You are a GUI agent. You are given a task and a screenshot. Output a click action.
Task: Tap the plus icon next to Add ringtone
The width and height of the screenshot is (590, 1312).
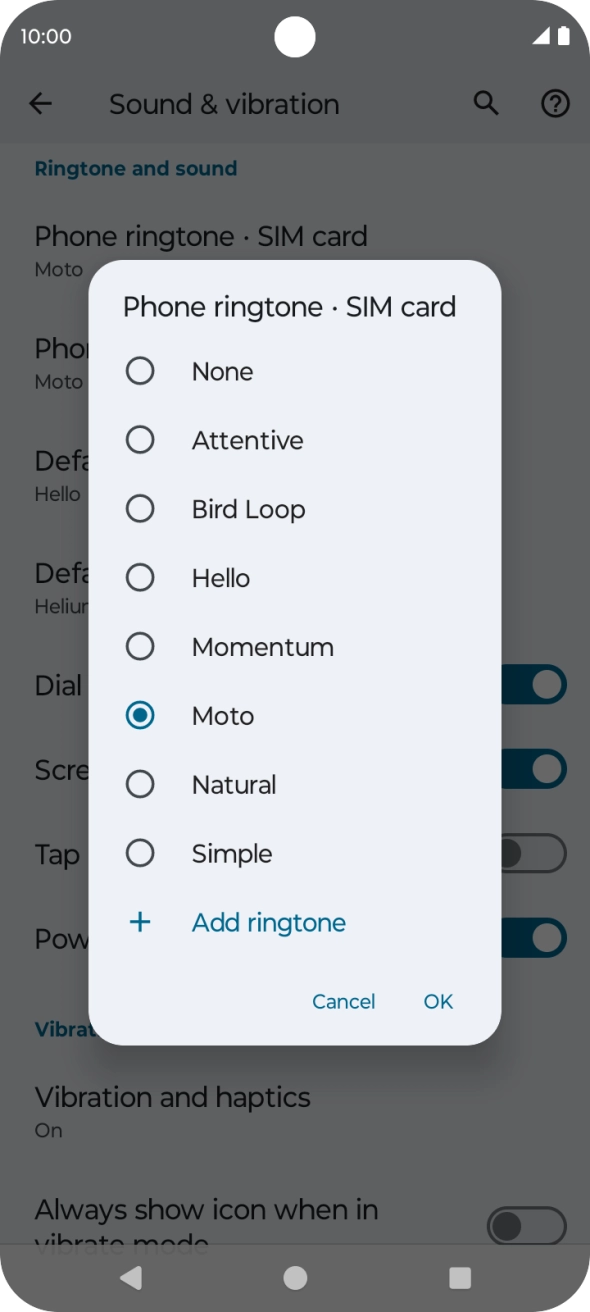pyautogui.click(x=140, y=922)
